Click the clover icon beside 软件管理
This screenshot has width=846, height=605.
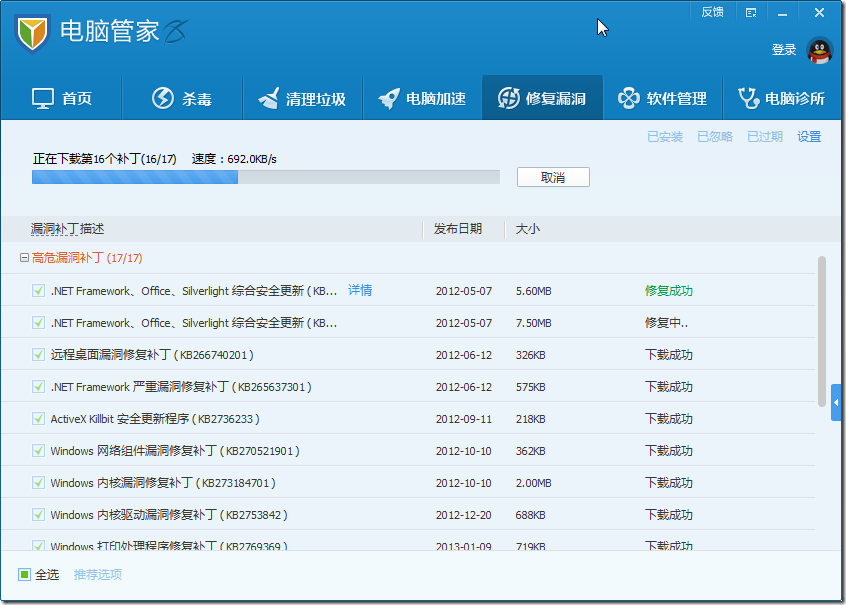(x=629, y=98)
